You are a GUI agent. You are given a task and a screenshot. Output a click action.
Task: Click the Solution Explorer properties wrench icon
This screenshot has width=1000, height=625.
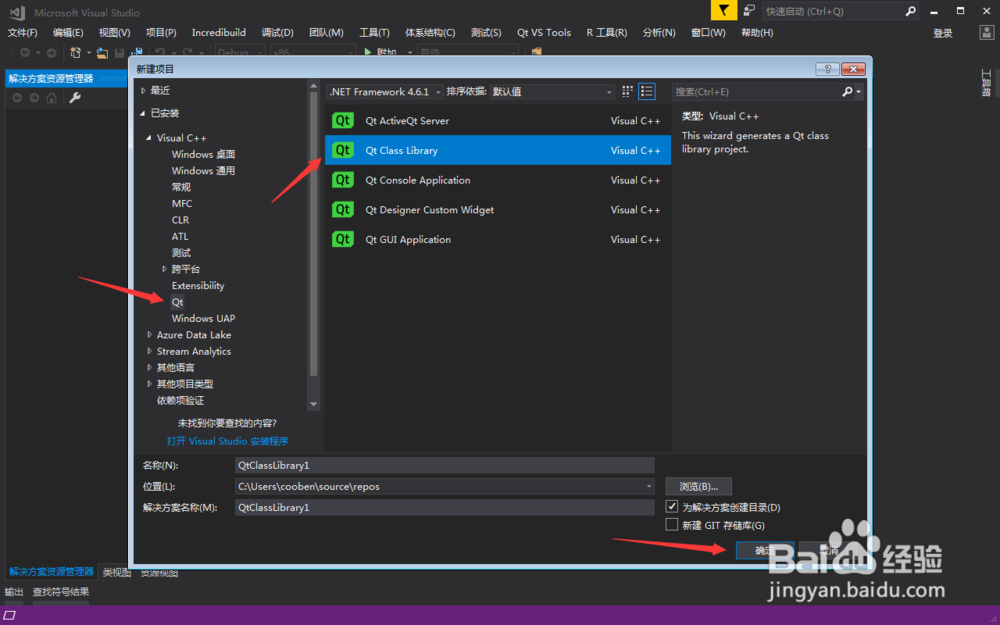[x=75, y=98]
